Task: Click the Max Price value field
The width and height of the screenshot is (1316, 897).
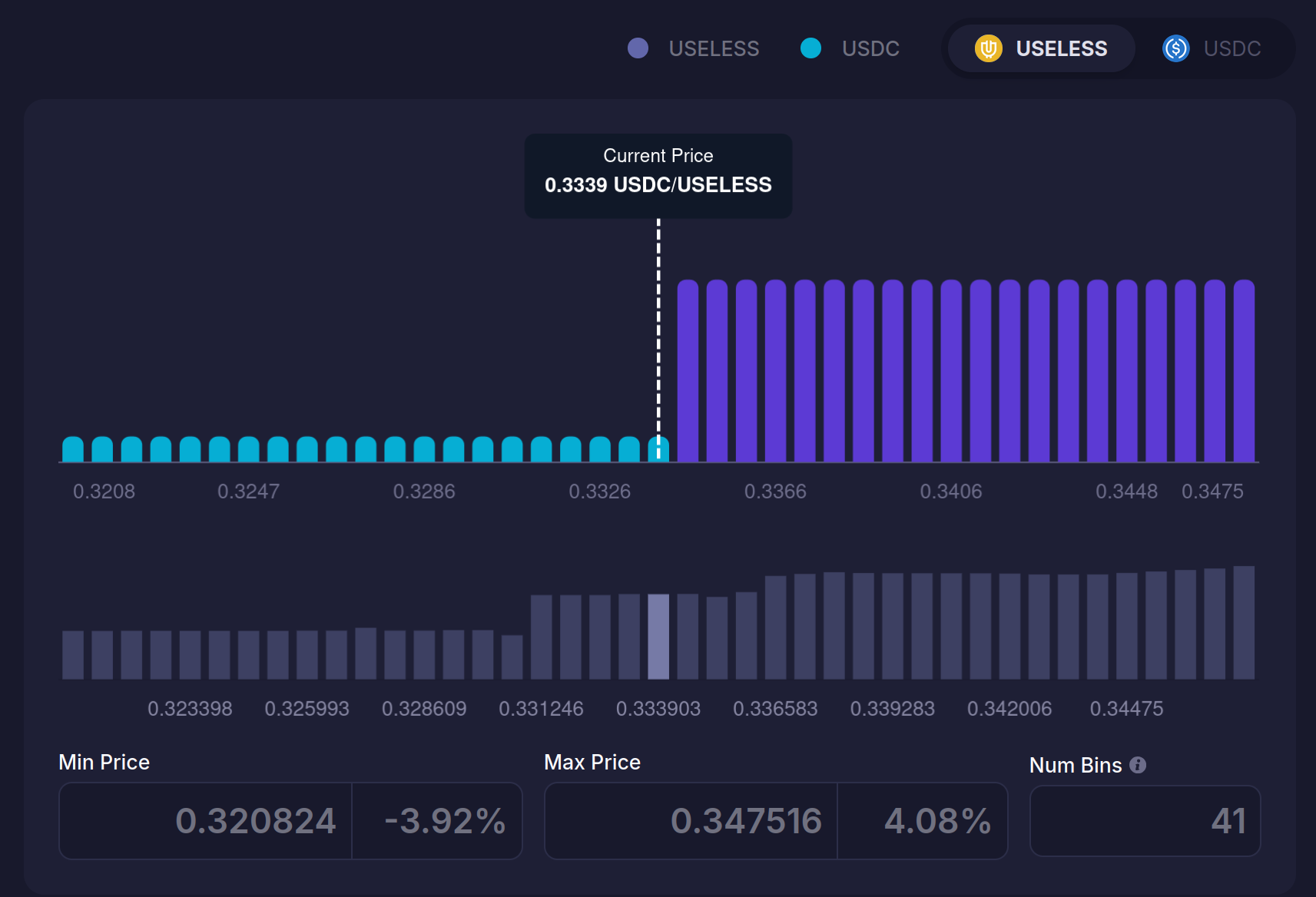Action: 691,820
